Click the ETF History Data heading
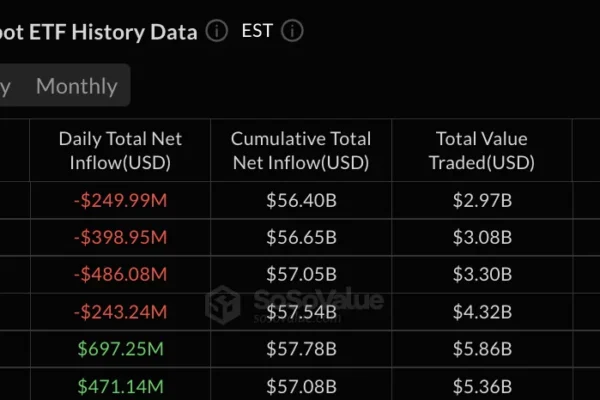The width and height of the screenshot is (600, 400). (98, 31)
